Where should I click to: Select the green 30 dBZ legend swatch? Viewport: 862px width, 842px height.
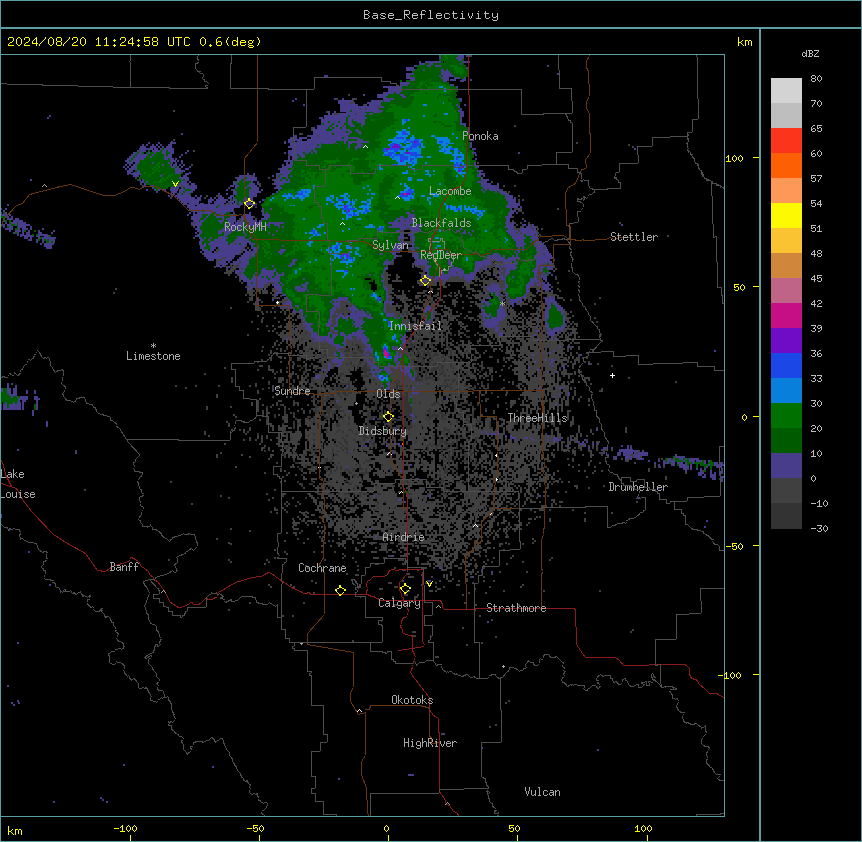tap(786, 416)
